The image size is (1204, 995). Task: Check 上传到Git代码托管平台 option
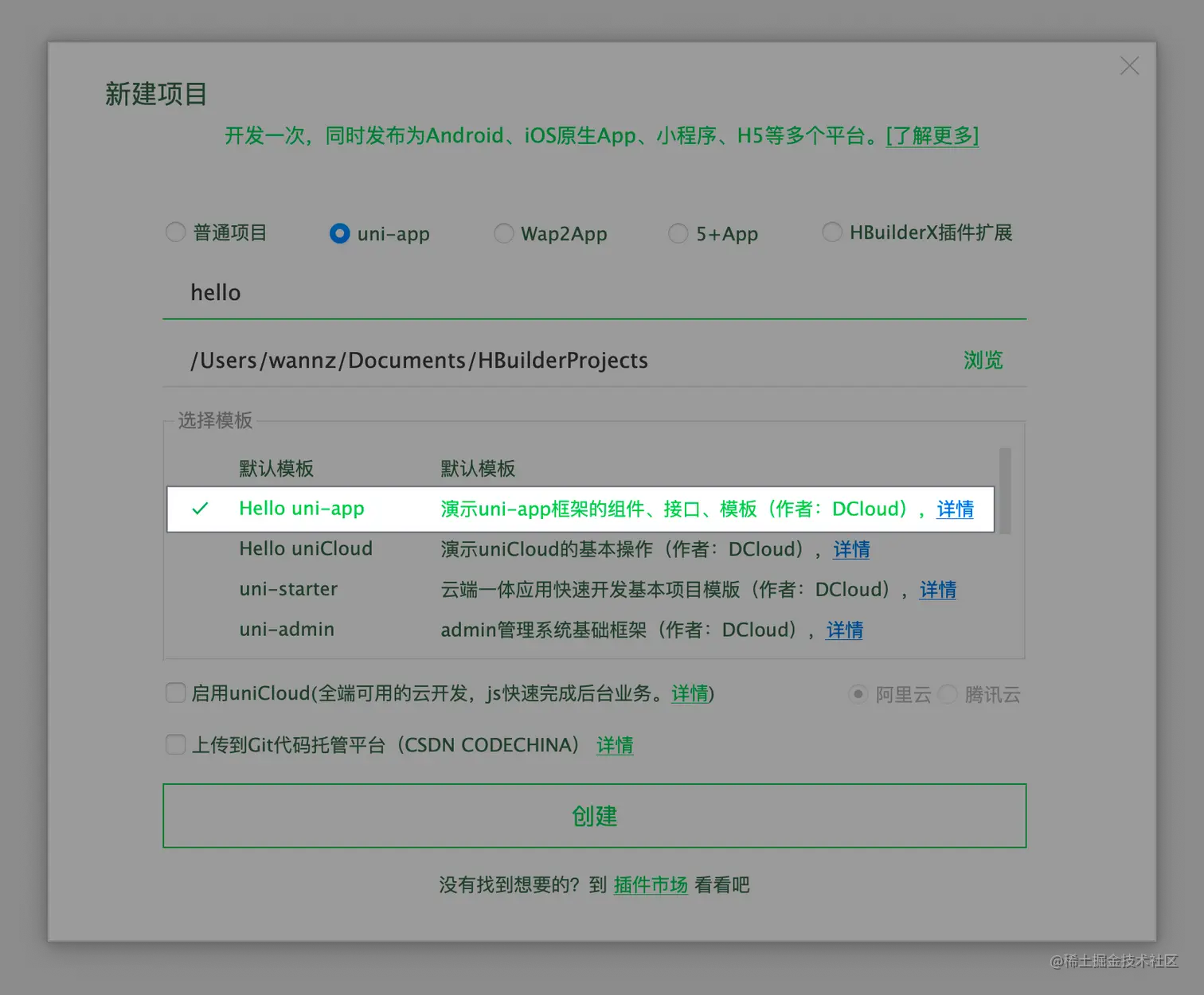click(x=175, y=744)
